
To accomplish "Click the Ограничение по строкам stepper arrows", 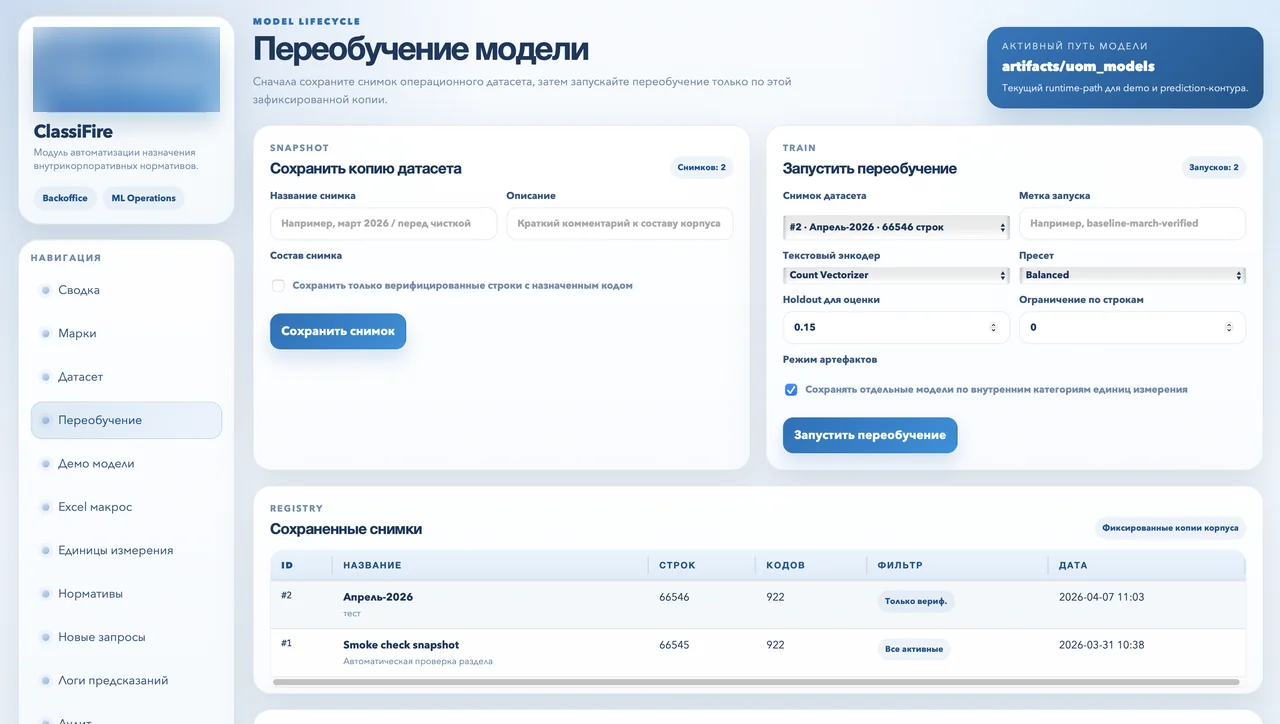I will 1229,327.
